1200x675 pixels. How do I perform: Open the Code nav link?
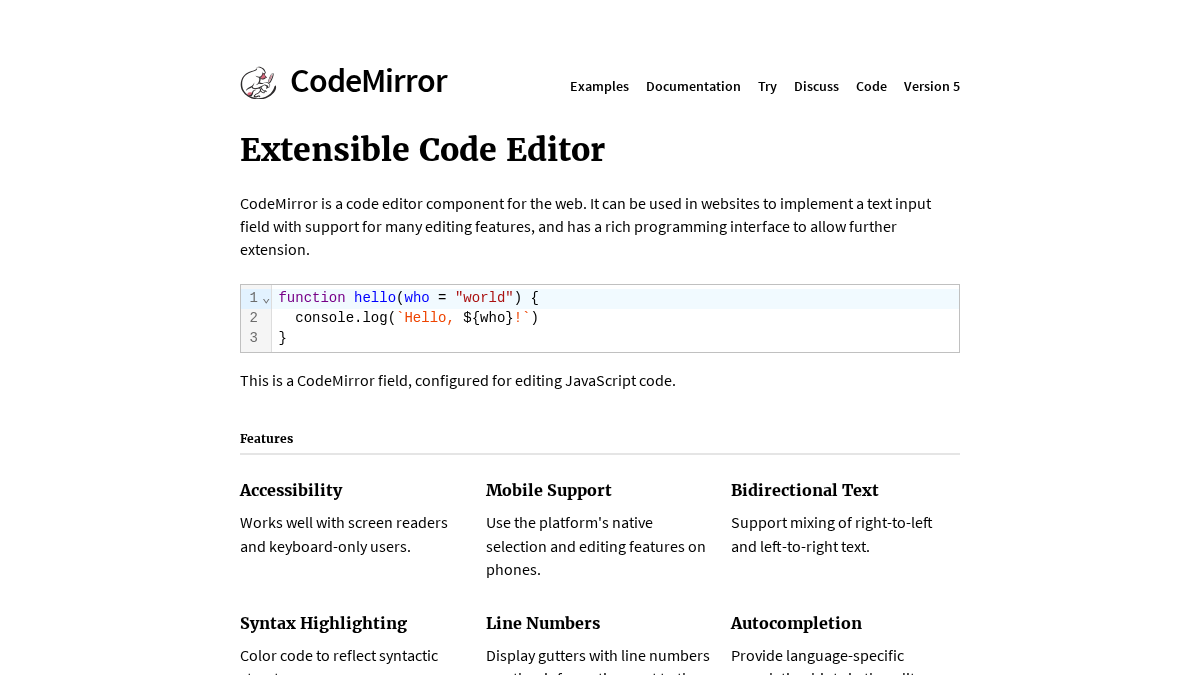(871, 86)
